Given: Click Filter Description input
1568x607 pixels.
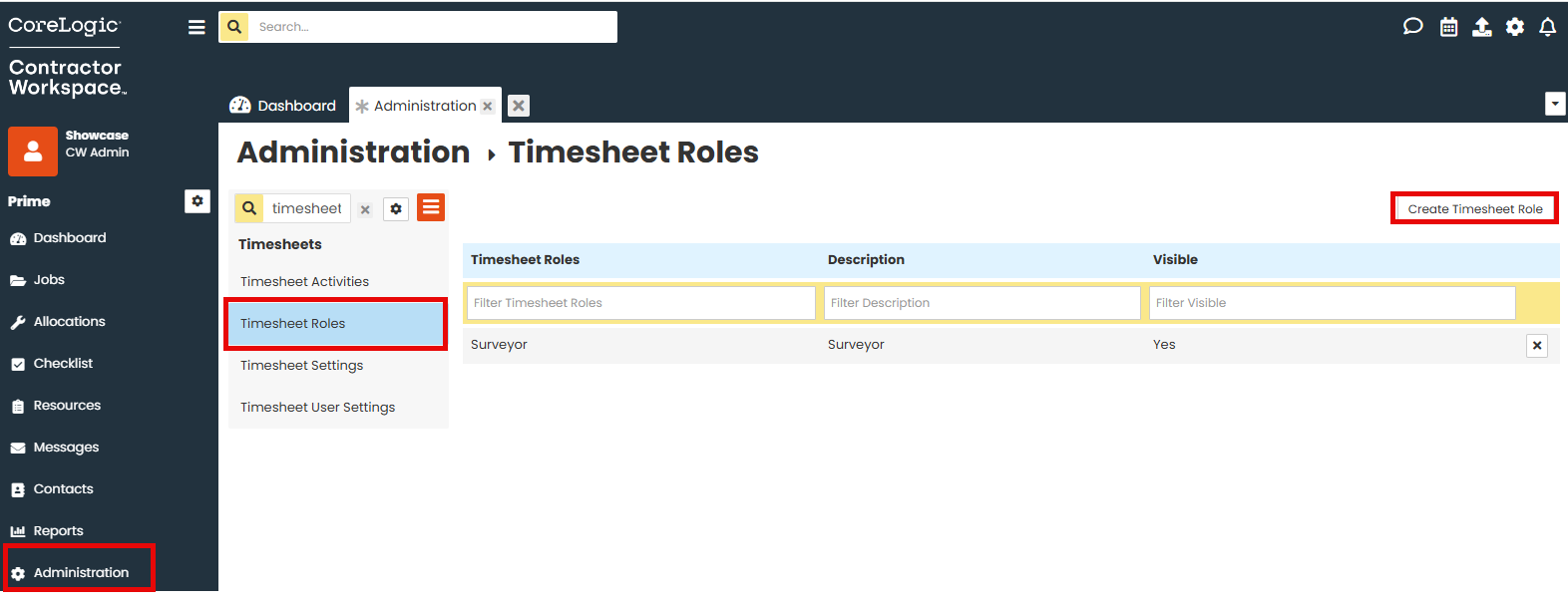Looking at the screenshot, I should coord(981,303).
